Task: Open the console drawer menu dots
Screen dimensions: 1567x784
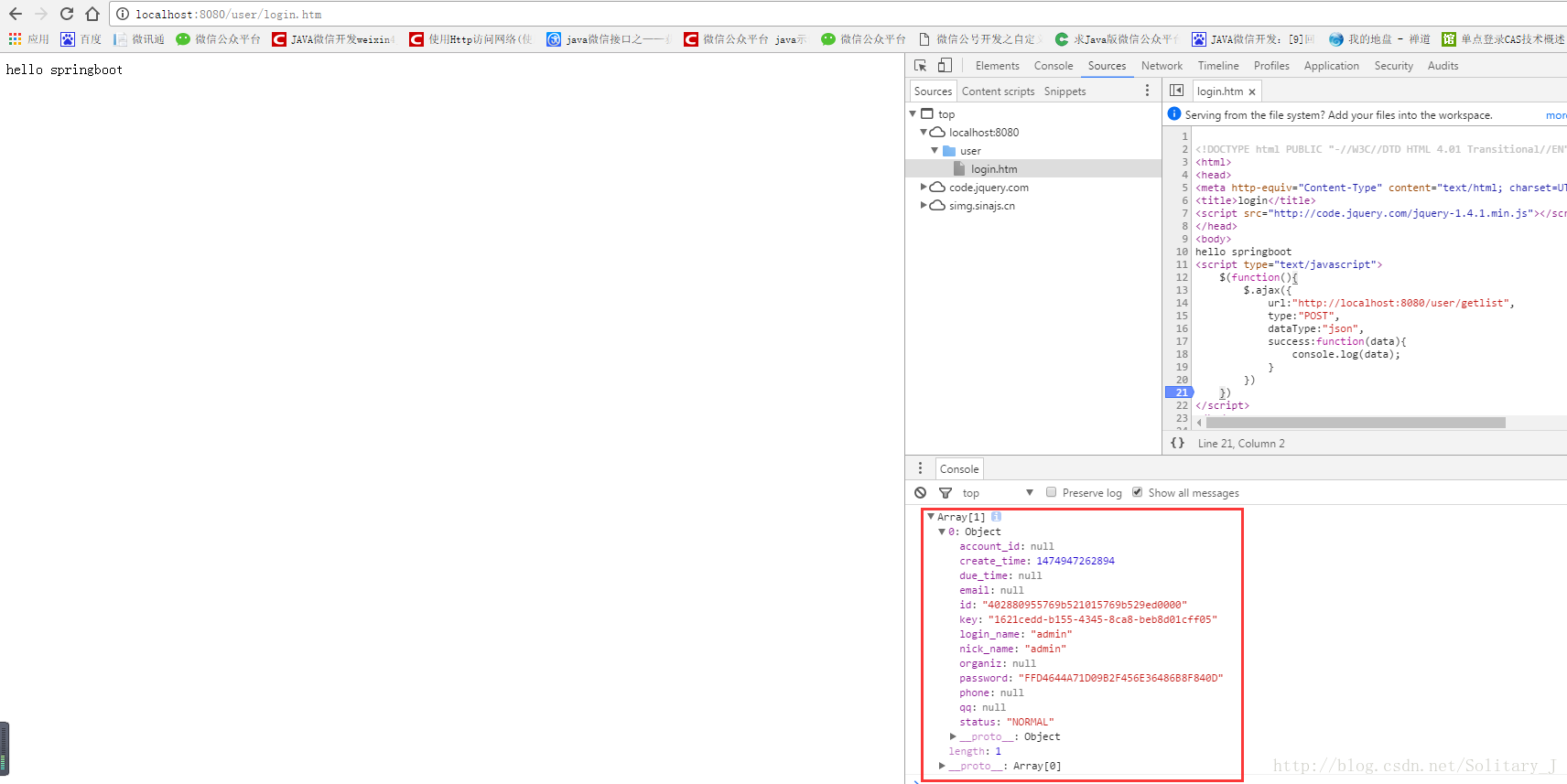Action: point(921,468)
